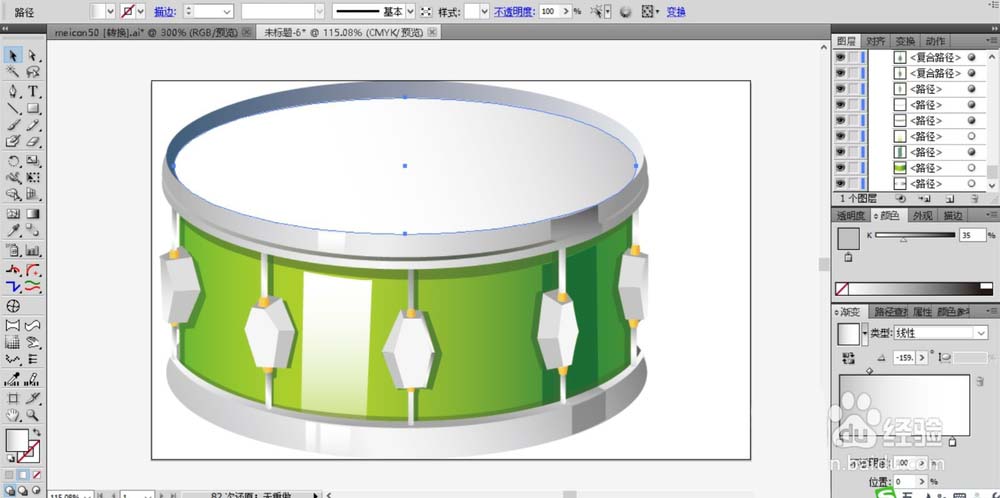
Task: Set toolbox fill mode to Gradient
Action: pyautogui.click(x=23, y=475)
